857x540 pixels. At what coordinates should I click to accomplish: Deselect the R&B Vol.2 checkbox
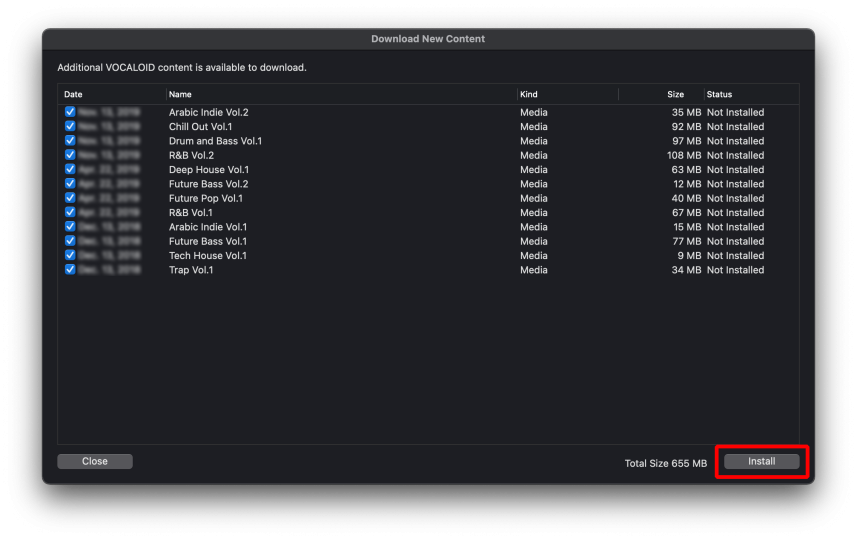coord(70,155)
